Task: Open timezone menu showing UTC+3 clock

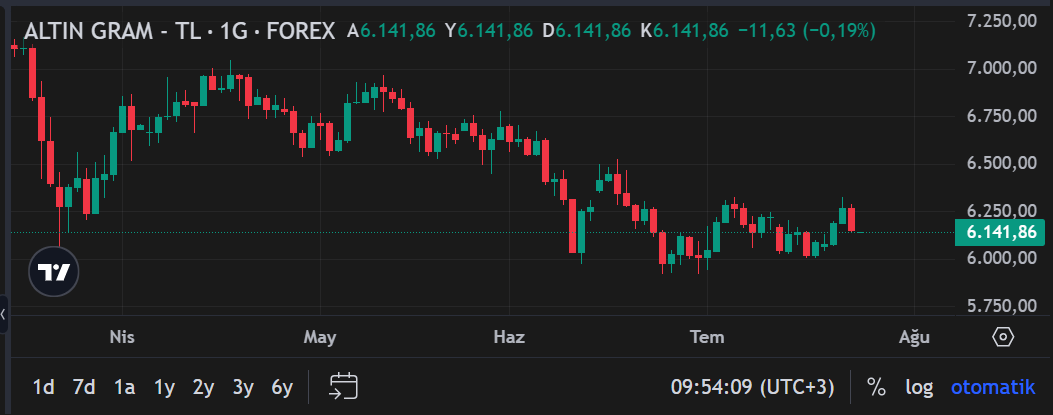Action: click(x=752, y=387)
